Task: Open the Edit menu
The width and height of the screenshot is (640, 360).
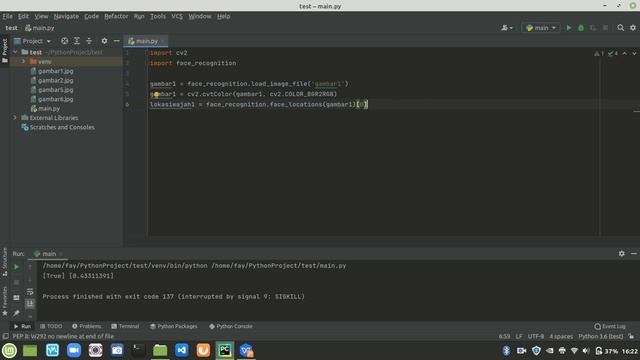Action: click(23, 16)
